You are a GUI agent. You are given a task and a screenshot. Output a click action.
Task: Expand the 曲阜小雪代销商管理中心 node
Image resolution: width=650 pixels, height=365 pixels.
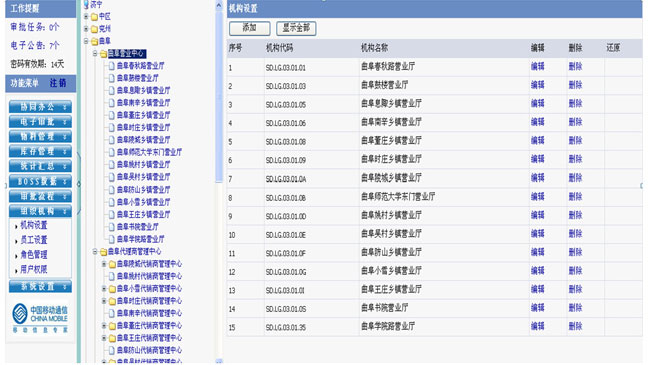click(x=104, y=288)
